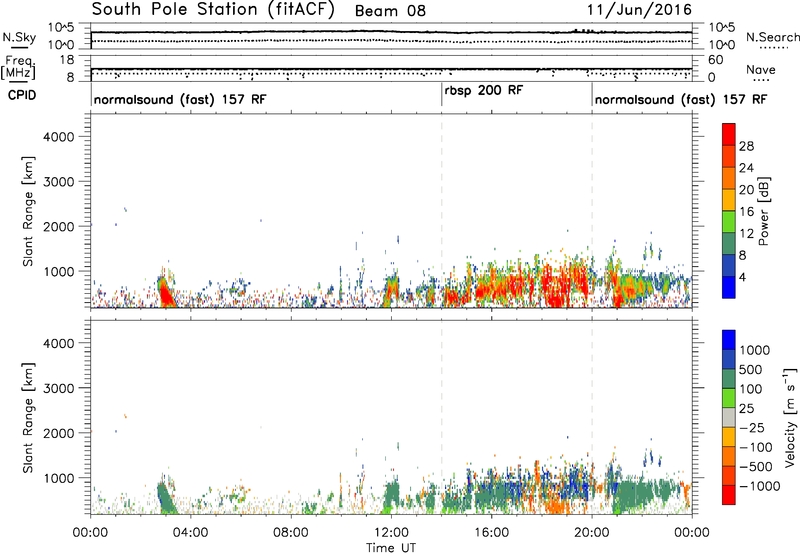The height and width of the screenshot is (554, 800).
Task: Click the "Time UT" axis title
Action: click(x=391, y=547)
